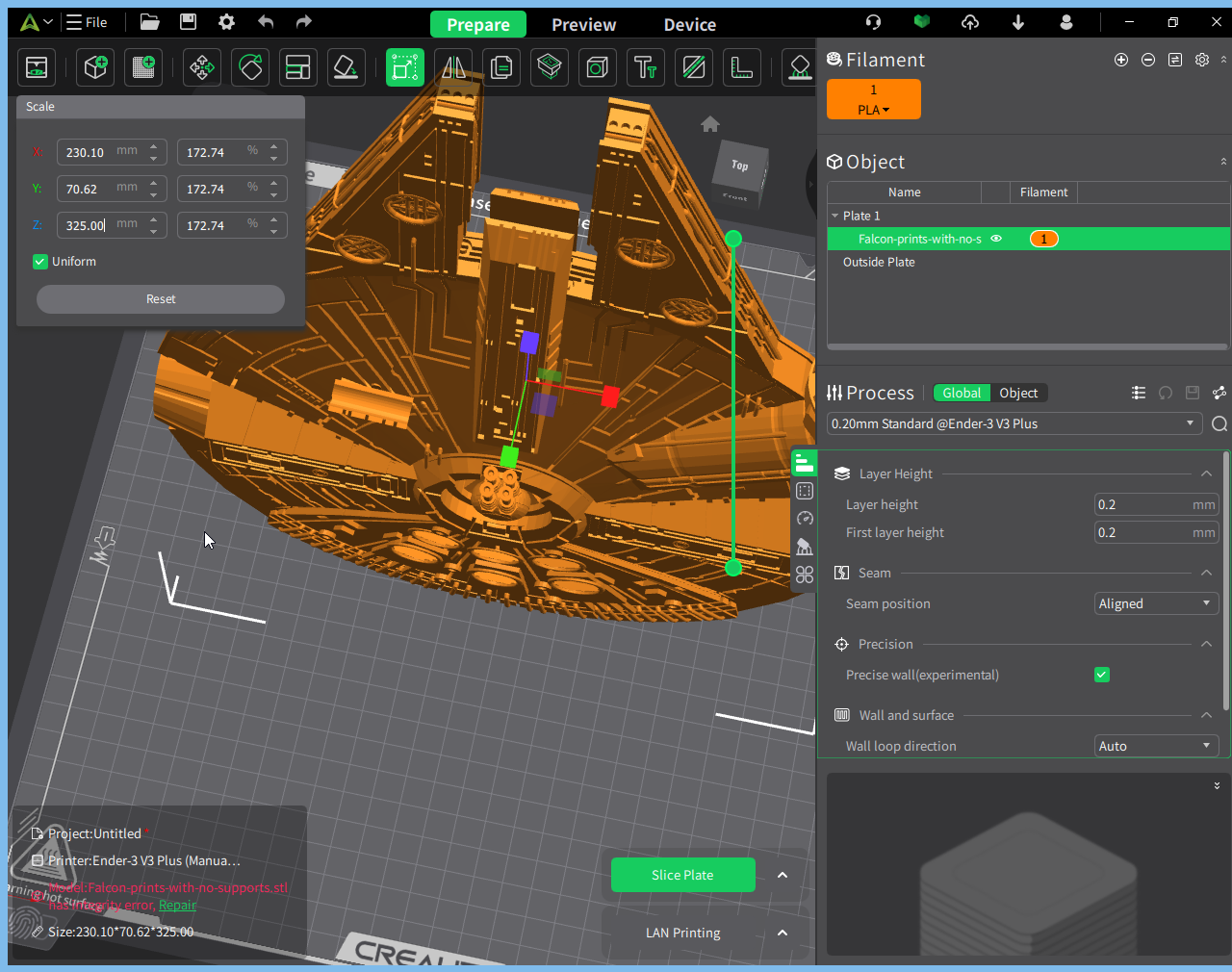Click the Add model cube icon
Screen dimensions: 1232x972
95,67
